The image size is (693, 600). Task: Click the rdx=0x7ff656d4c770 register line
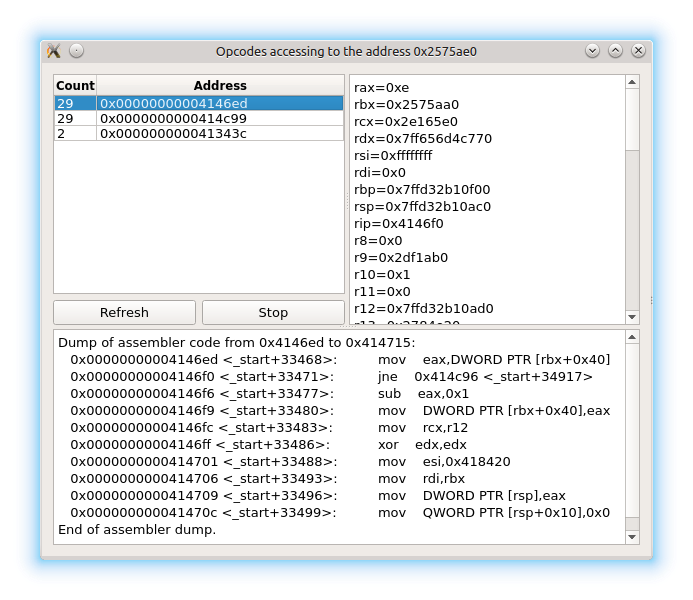click(x=423, y=139)
